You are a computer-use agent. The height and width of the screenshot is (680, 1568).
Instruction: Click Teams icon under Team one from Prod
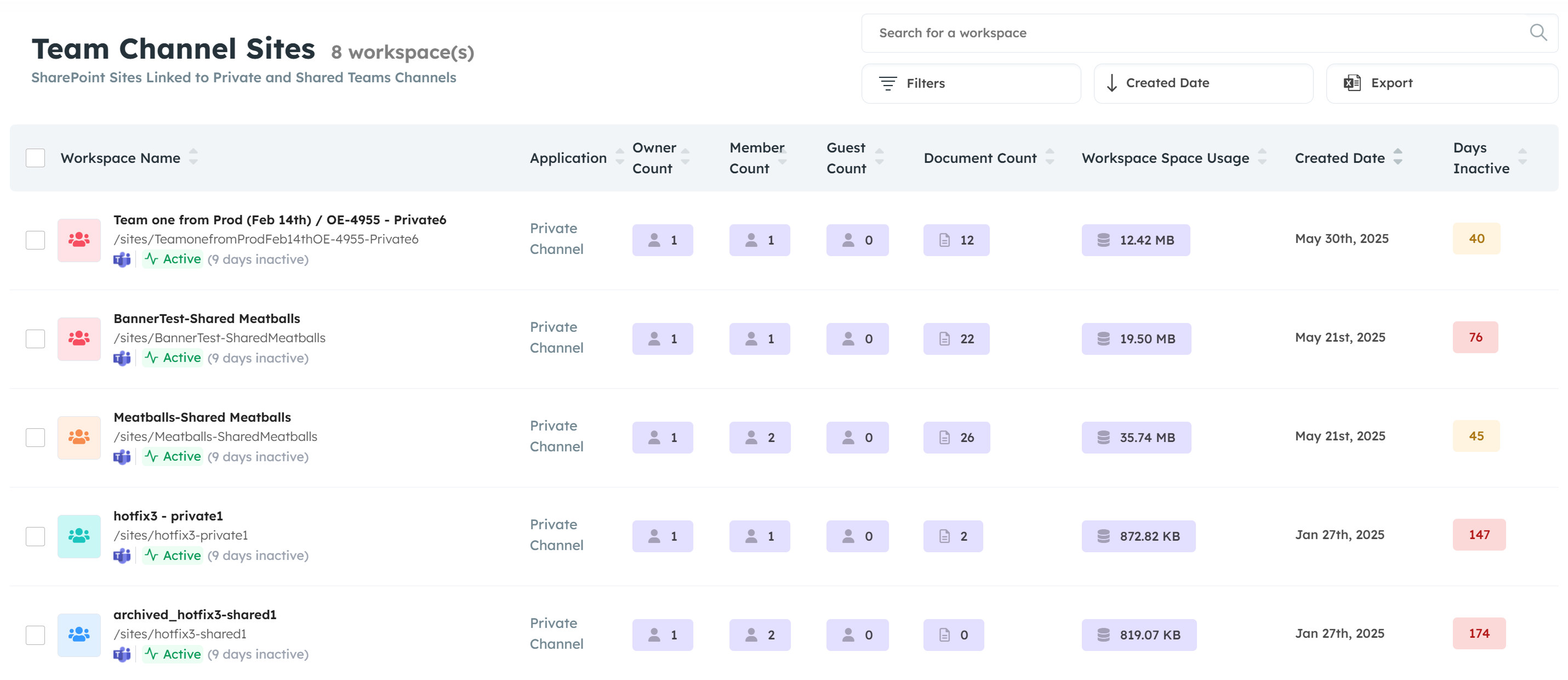(122, 259)
